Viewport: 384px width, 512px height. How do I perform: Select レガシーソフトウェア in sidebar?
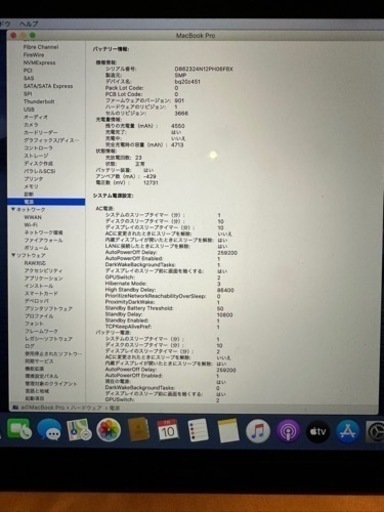click(48, 339)
